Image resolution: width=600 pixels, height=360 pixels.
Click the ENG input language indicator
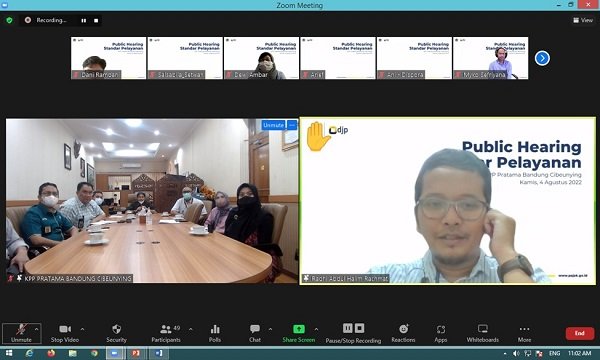[554, 353]
